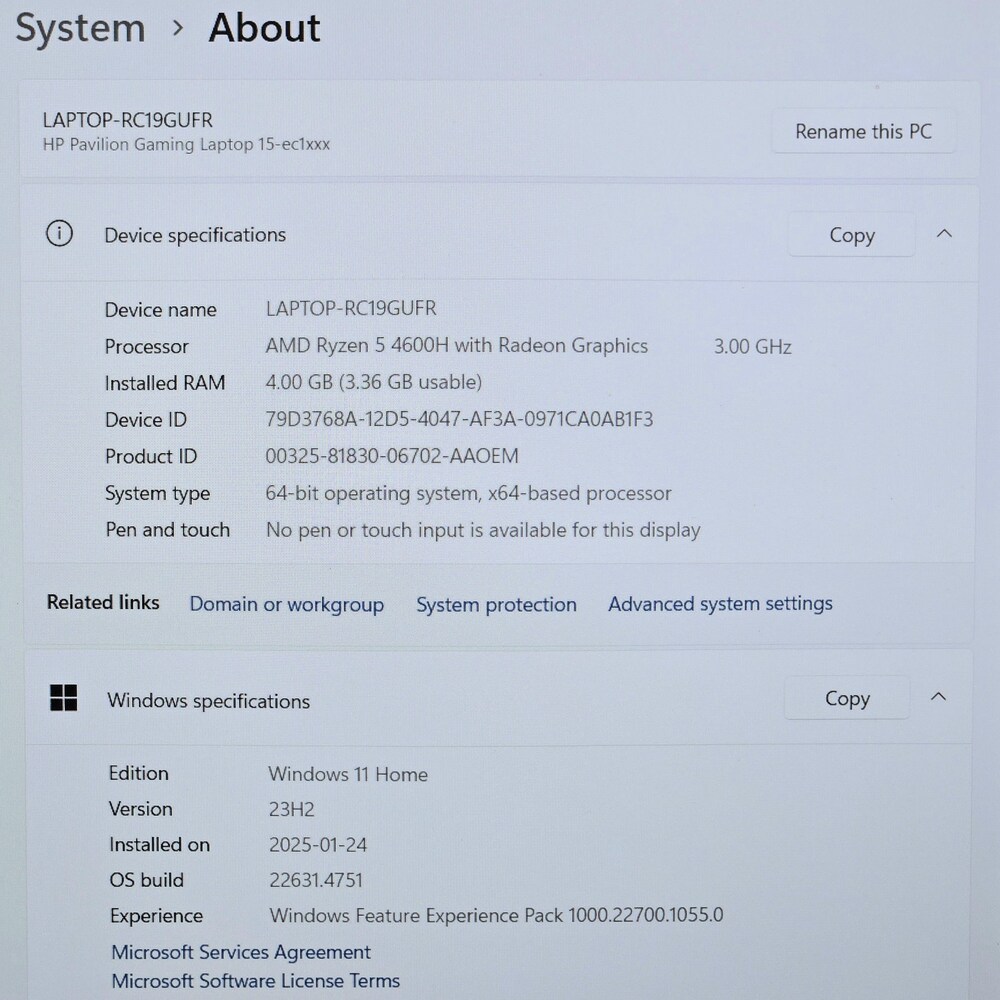Click the Product ID row label
The image size is (1000, 1000).
151,457
